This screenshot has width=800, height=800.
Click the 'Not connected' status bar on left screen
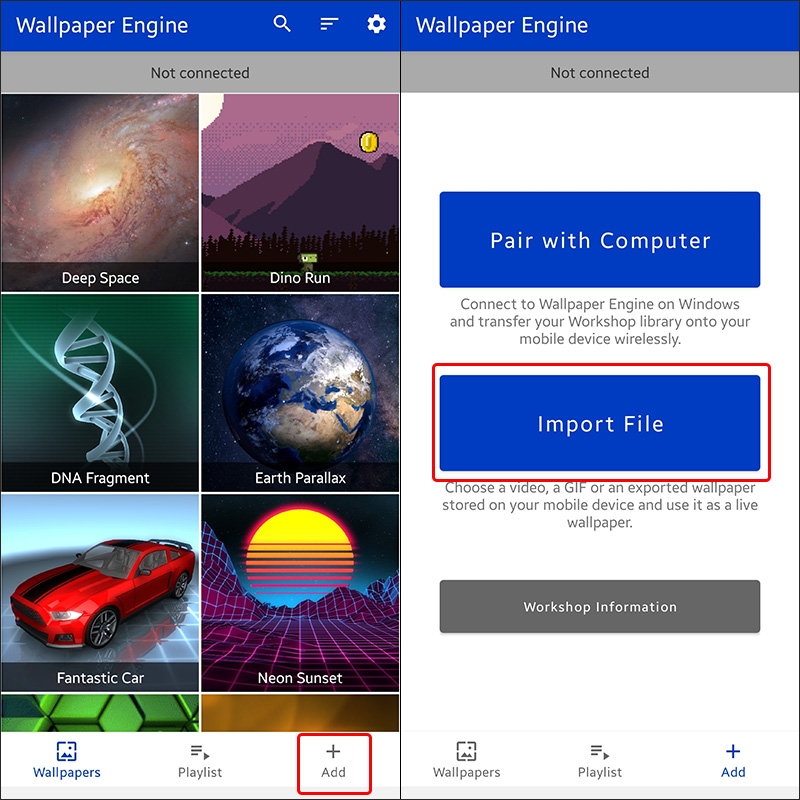point(200,72)
